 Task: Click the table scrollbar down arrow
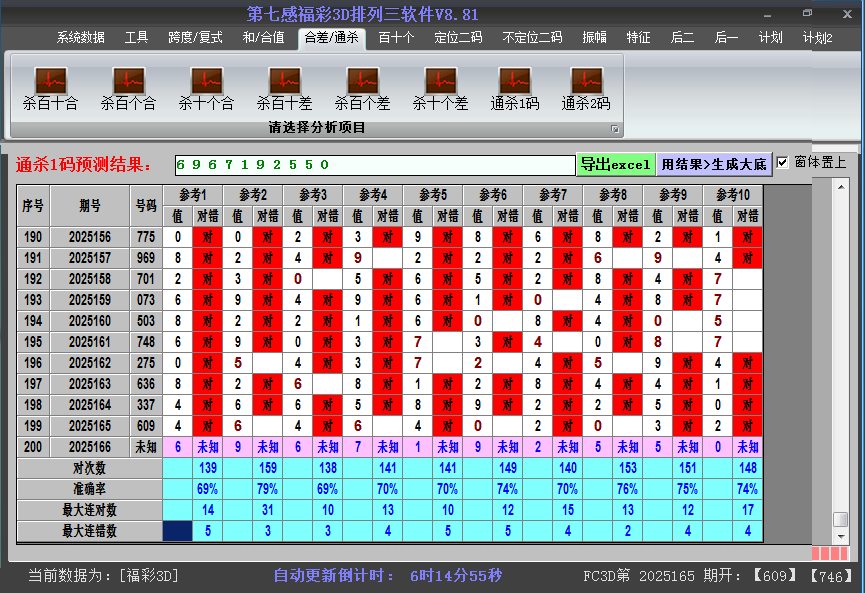(841, 536)
